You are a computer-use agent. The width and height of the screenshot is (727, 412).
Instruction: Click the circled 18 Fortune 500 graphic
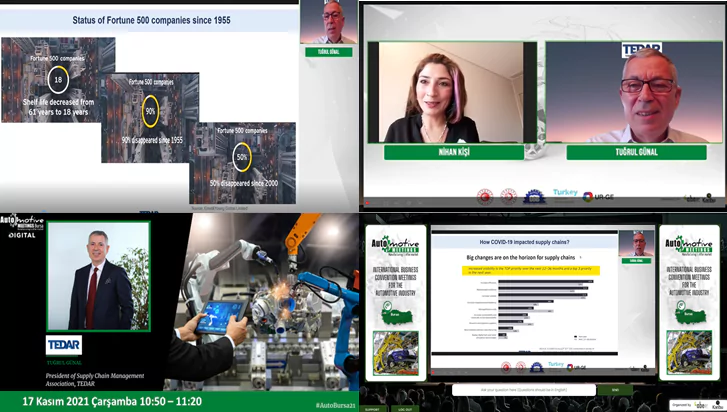tap(58, 81)
